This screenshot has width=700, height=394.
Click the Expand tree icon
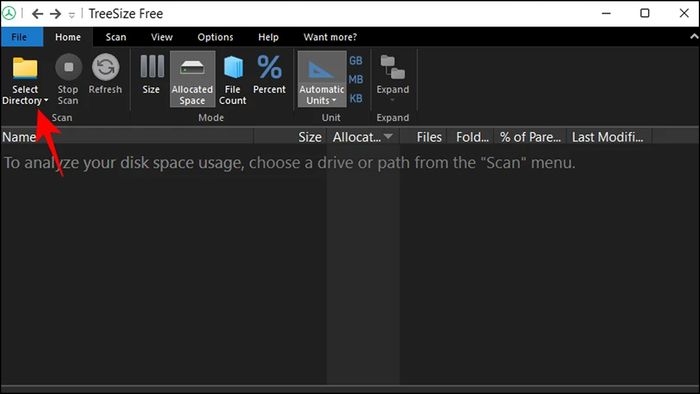point(393,67)
